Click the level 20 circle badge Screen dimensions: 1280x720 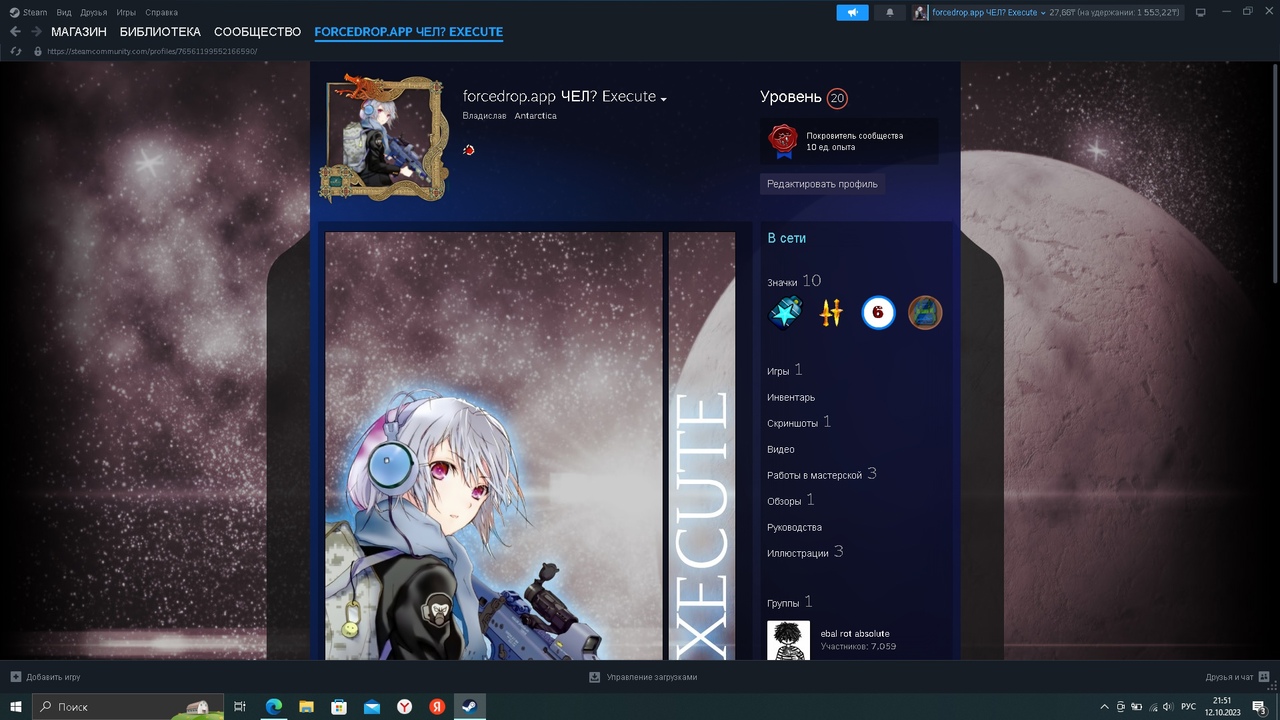837,98
